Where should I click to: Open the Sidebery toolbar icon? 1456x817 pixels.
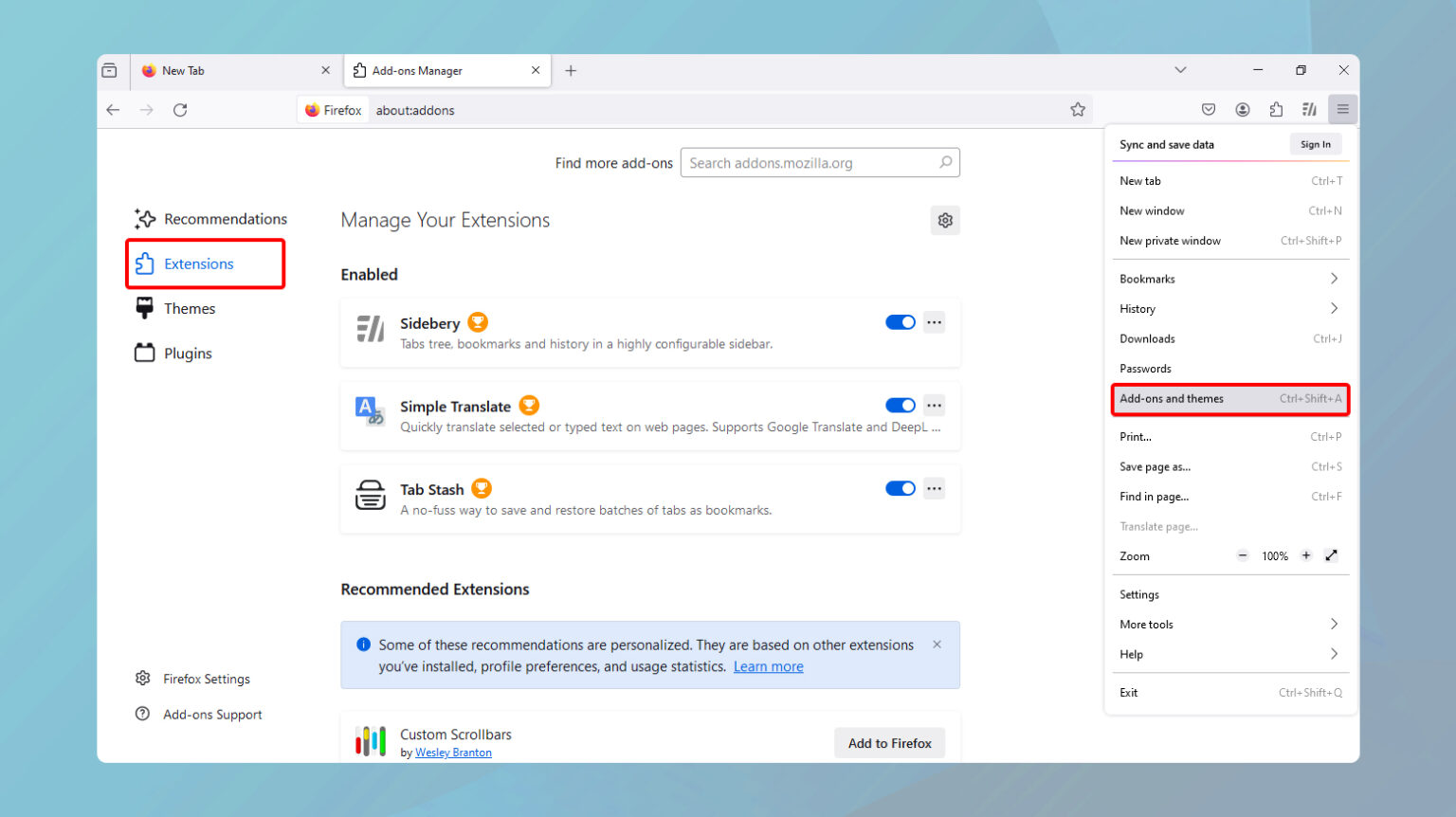pyautogui.click(x=1309, y=110)
